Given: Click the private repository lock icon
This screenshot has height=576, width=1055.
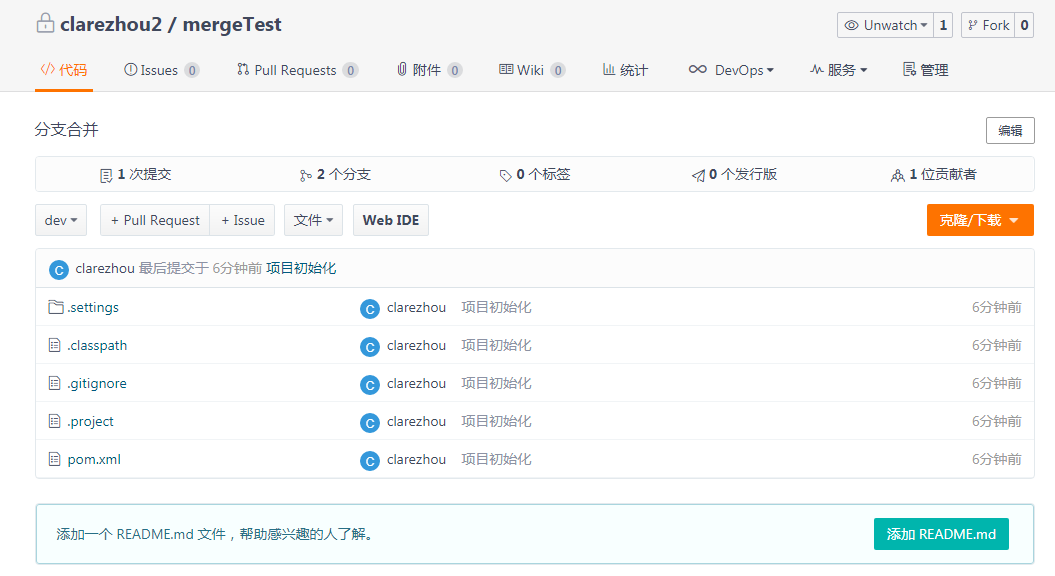Looking at the screenshot, I should coord(45,24).
